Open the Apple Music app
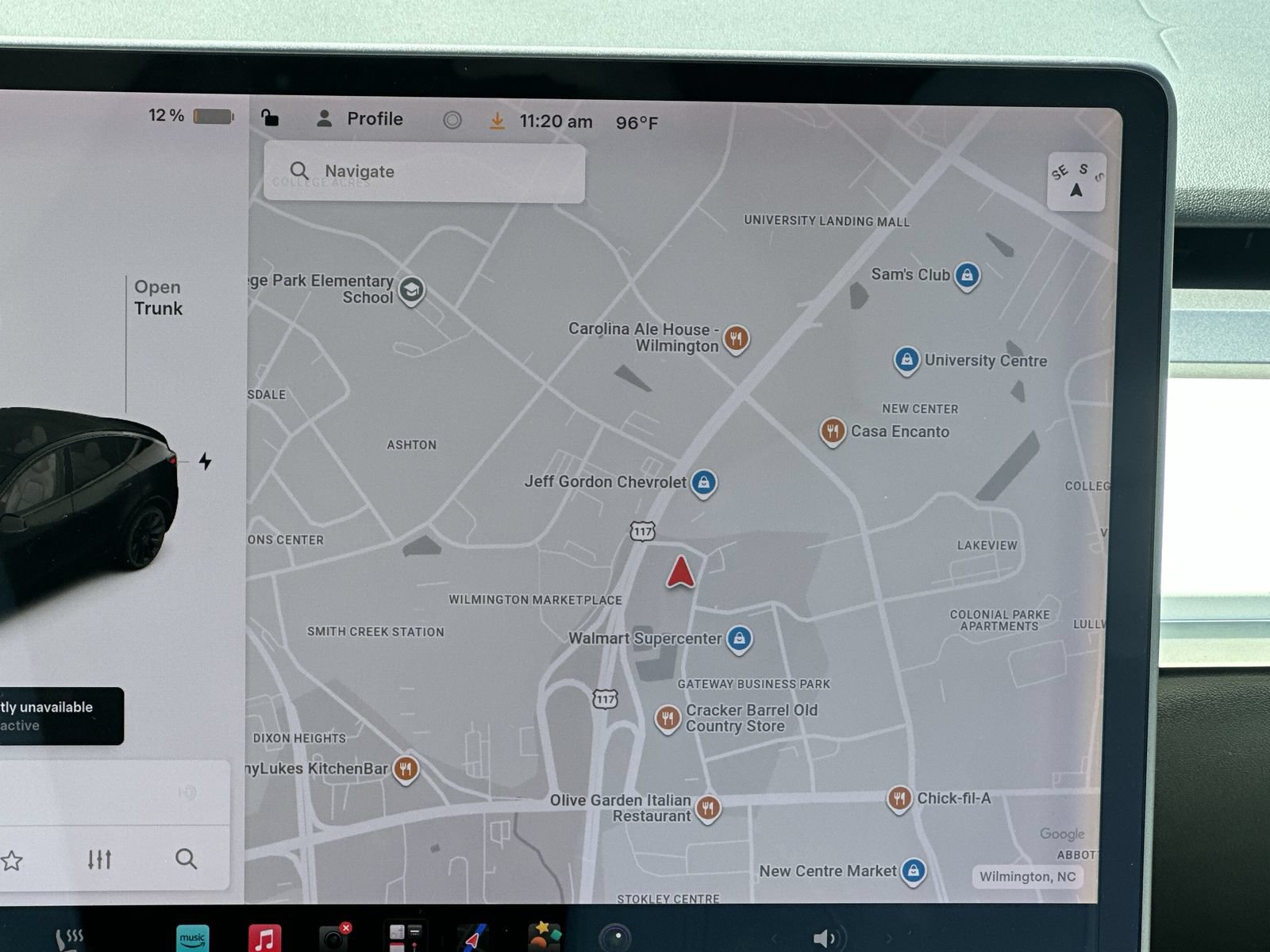The width and height of the screenshot is (1270, 952). (x=264, y=939)
